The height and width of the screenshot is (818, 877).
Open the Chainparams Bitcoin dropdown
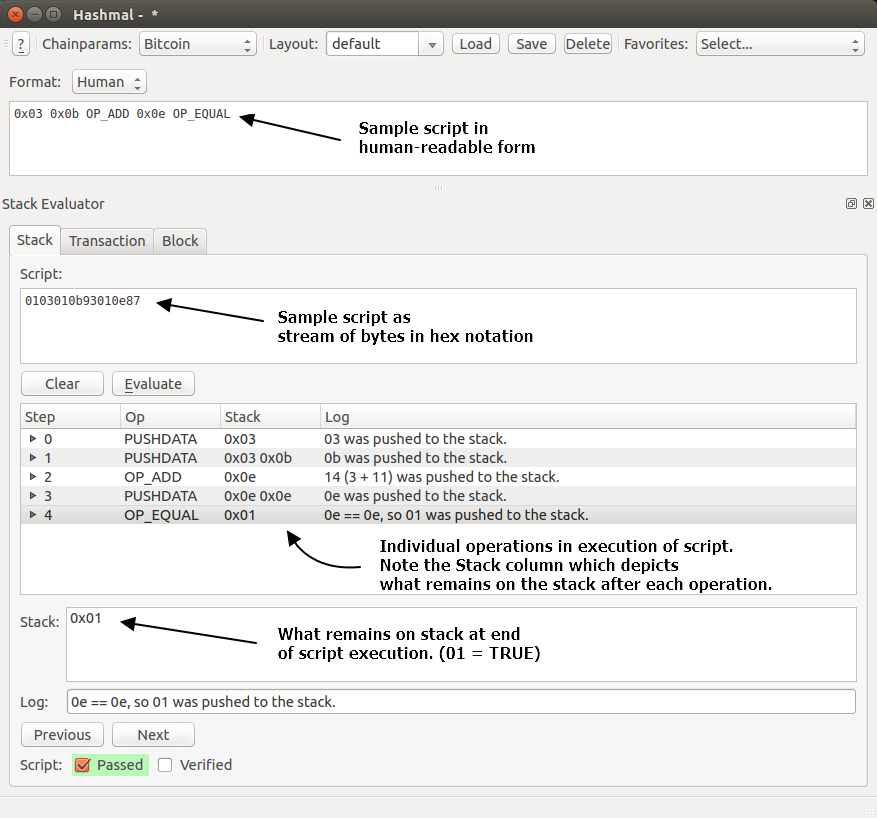[x=197, y=44]
